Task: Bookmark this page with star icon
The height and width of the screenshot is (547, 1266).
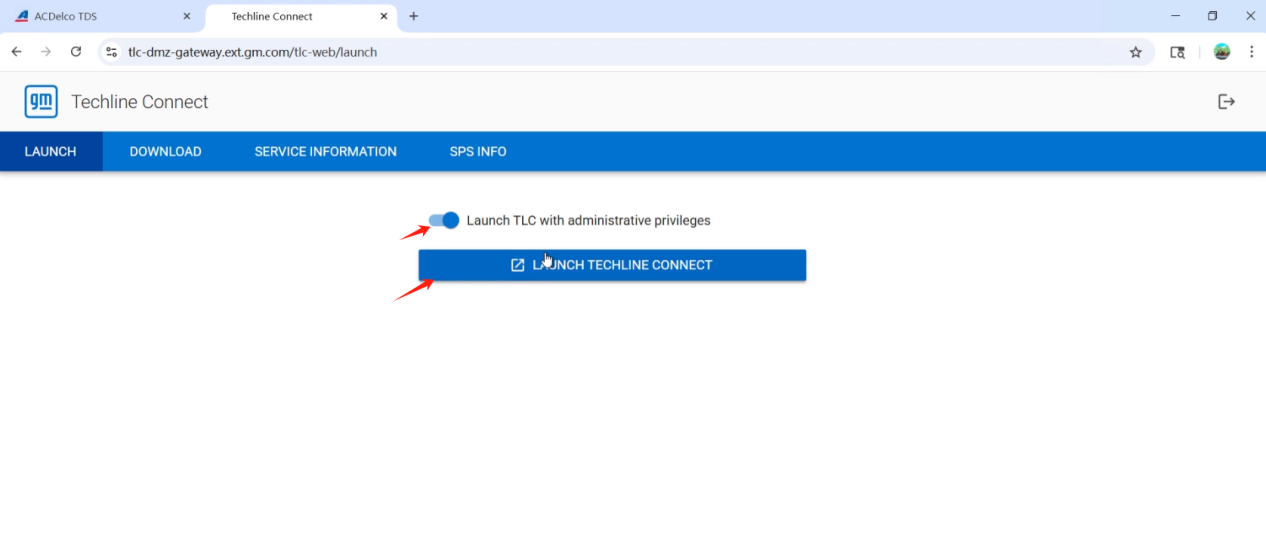Action: click(x=1135, y=52)
